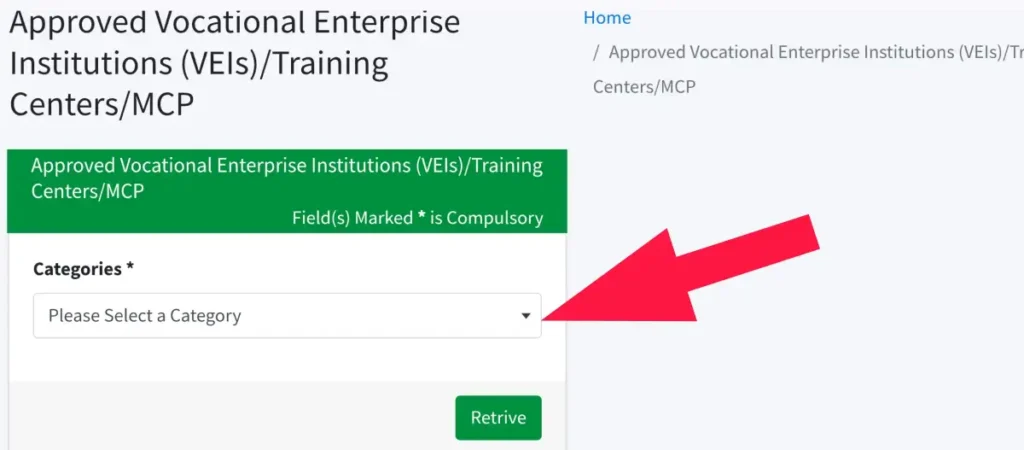The height and width of the screenshot is (450, 1024).
Task: Click 'Centers/MCP' inside the green panel header
Action: click(88, 192)
